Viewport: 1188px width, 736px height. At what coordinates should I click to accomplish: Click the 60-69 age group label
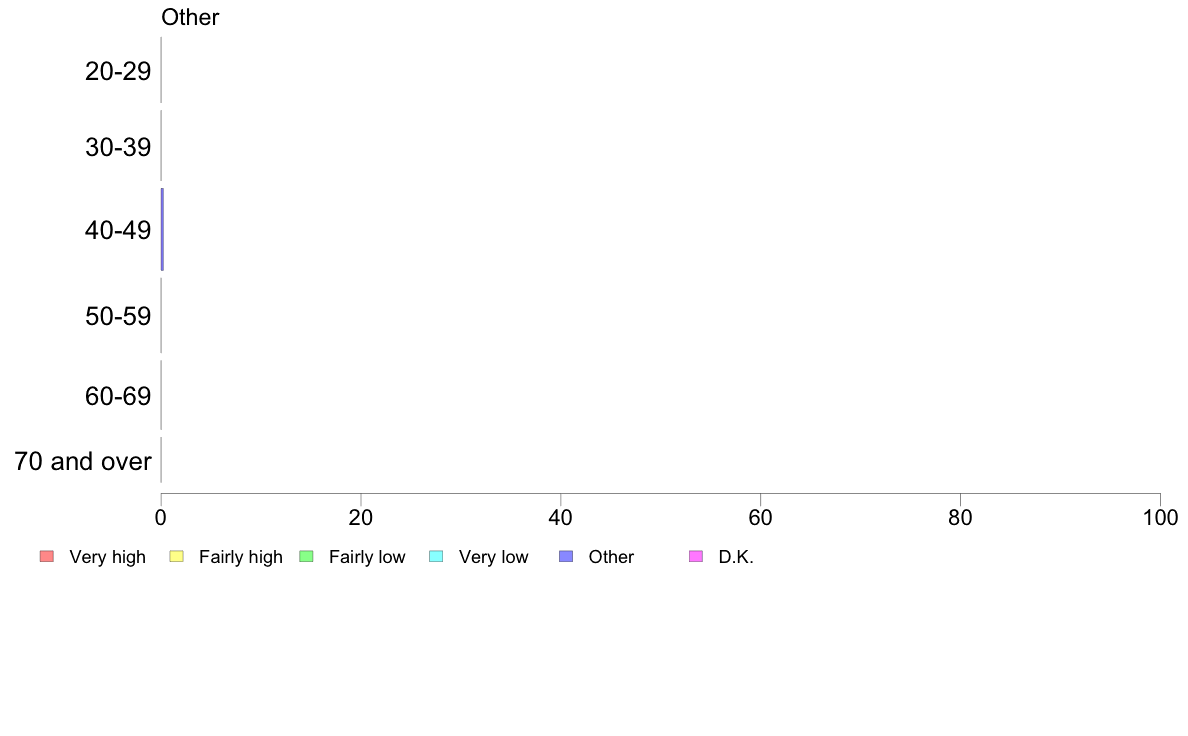pyautogui.click(x=117, y=396)
